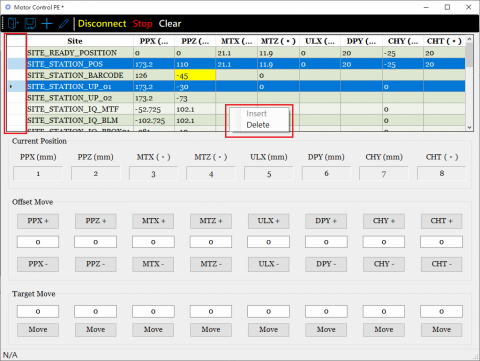Screen dimensions: 480x361
Task: Select the SITE_STATION_IQ_MTF row name
Action: [73, 109]
